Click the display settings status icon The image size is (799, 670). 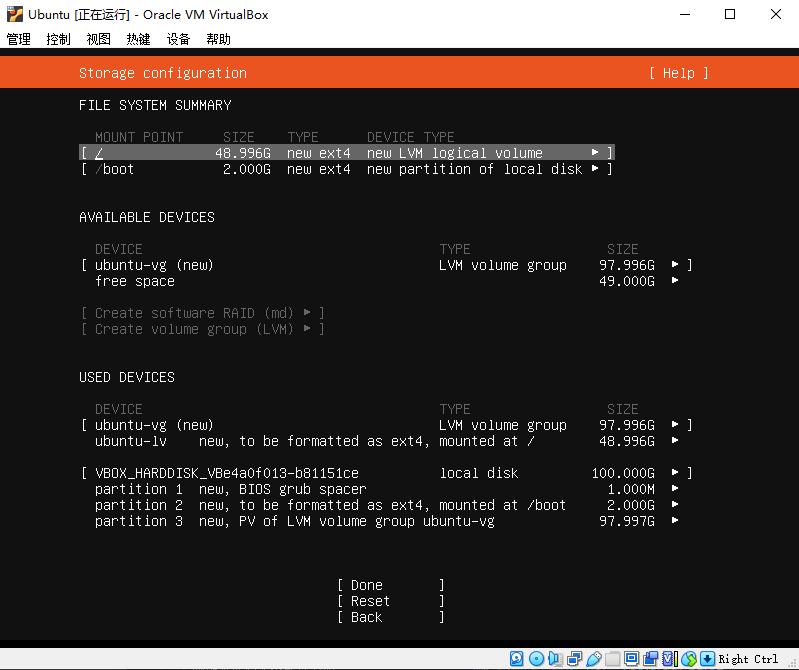[x=631, y=658]
